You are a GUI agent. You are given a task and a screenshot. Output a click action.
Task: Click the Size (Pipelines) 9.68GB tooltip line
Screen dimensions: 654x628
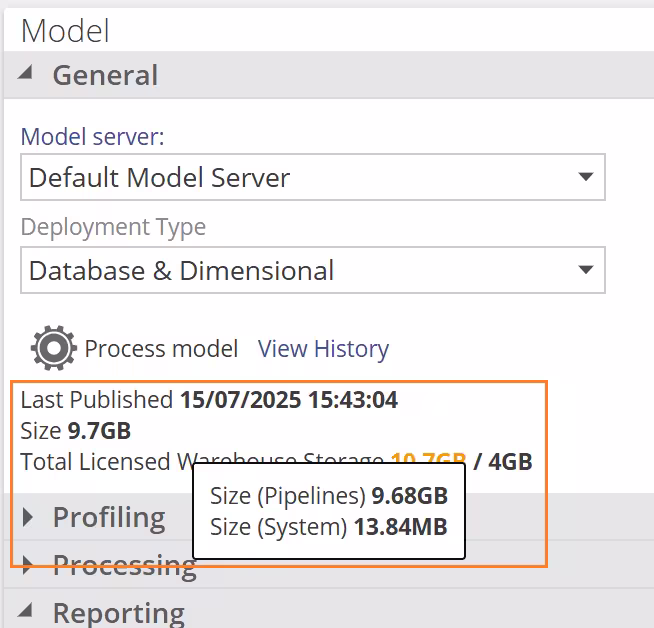[x=328, y=496]
